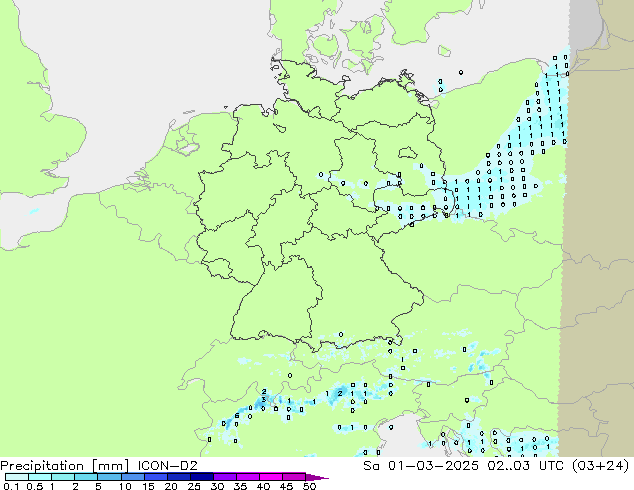Screen dimensions: 634x490
Task: Select the 20–25 mm legend swatch
Action: 178,477
